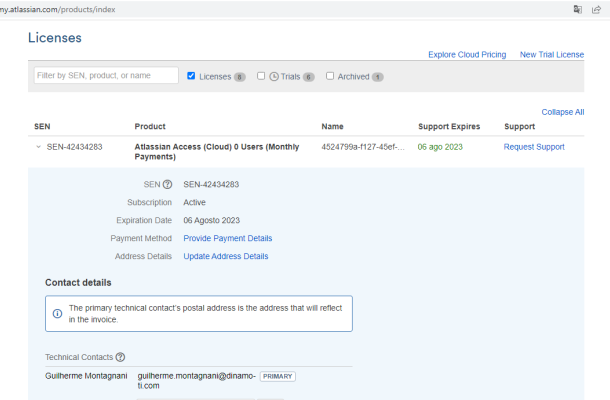
Task: Click SEN-42434283 in the table row
Action: [74, 147]
